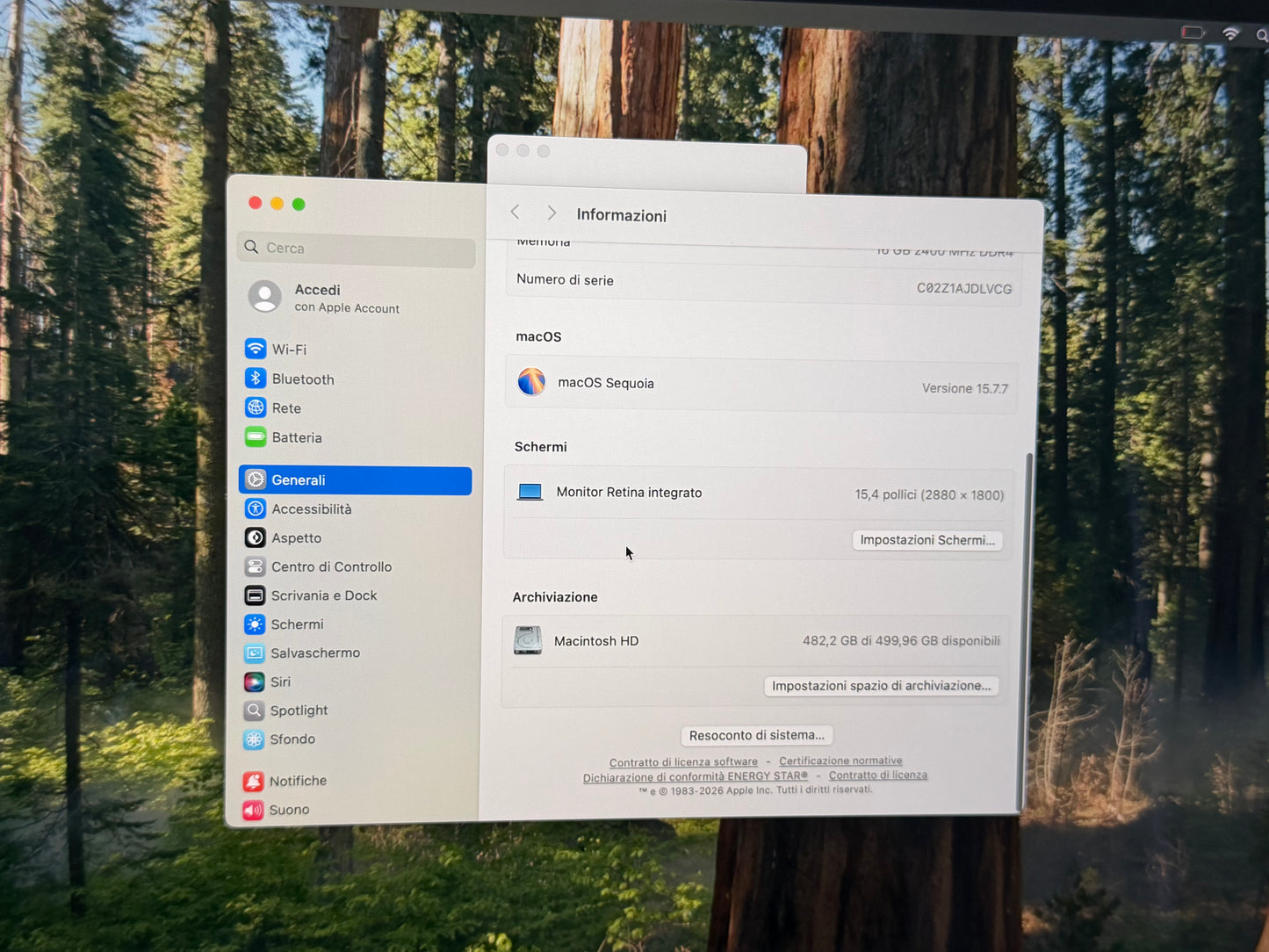This screenshot has height=952, width=1269.
Task: Go forward with the right chevron
Action: pos(552,213)
